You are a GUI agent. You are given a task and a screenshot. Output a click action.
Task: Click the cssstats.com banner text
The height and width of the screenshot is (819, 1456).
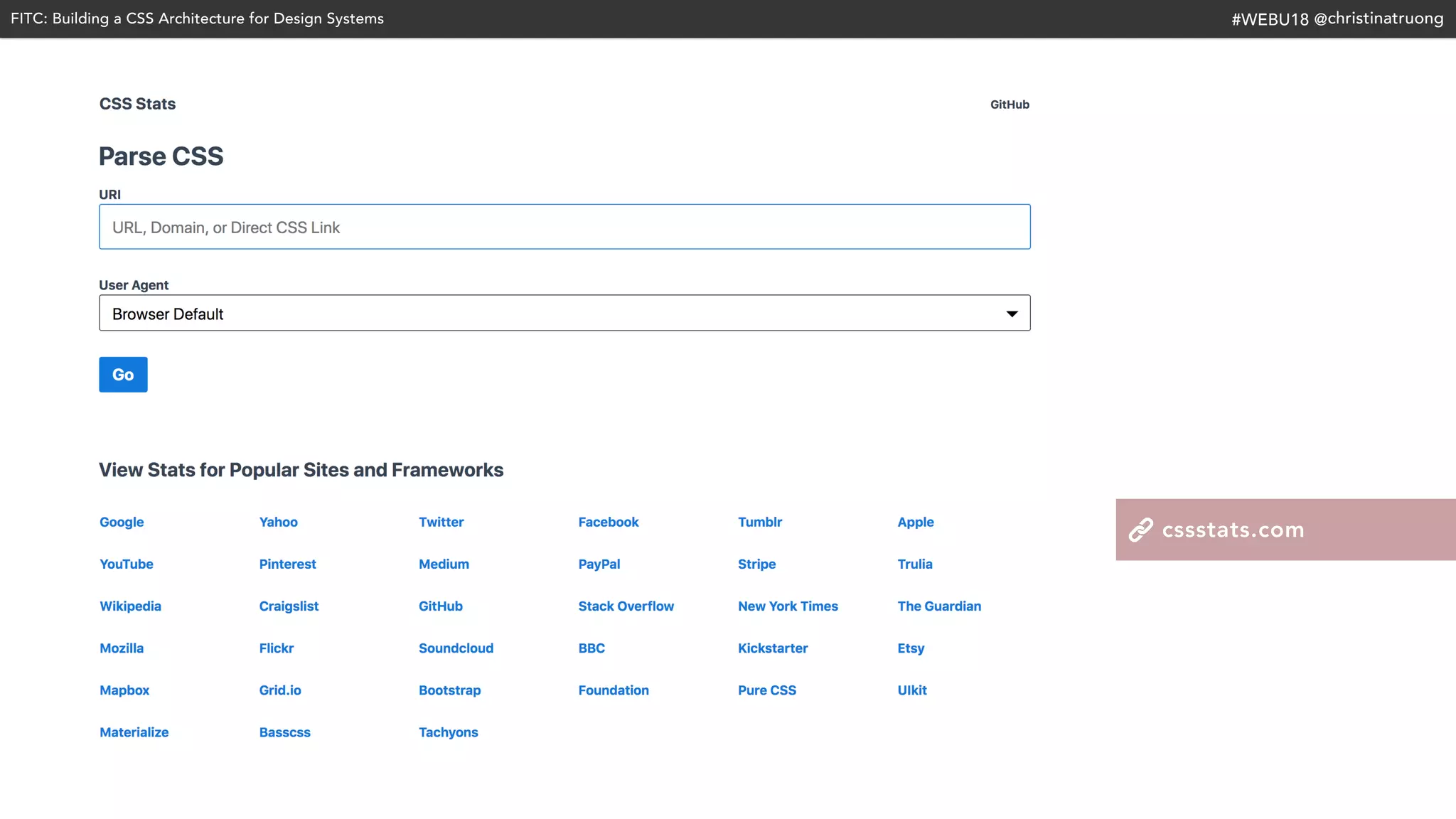[1233, 530]
